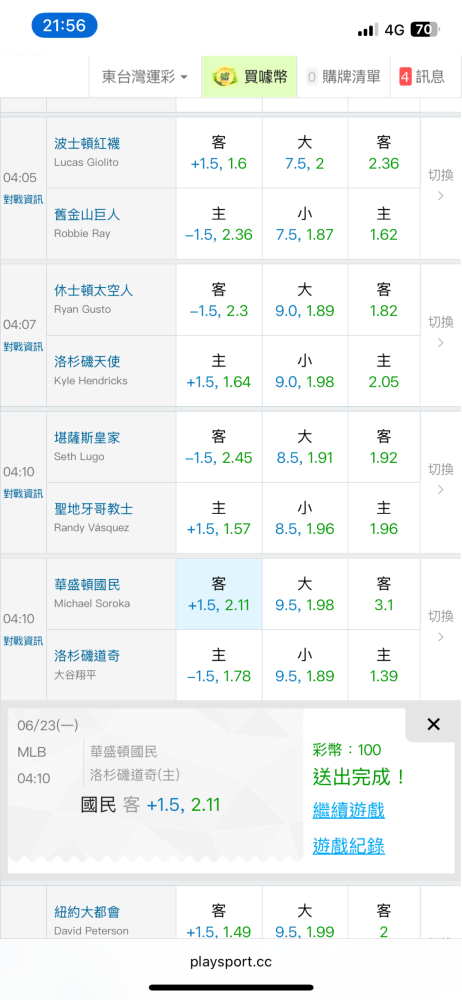Viewport: 462px width, 1000px height.
Task: Close the bet confirmation slip
Action: [433, 724]
